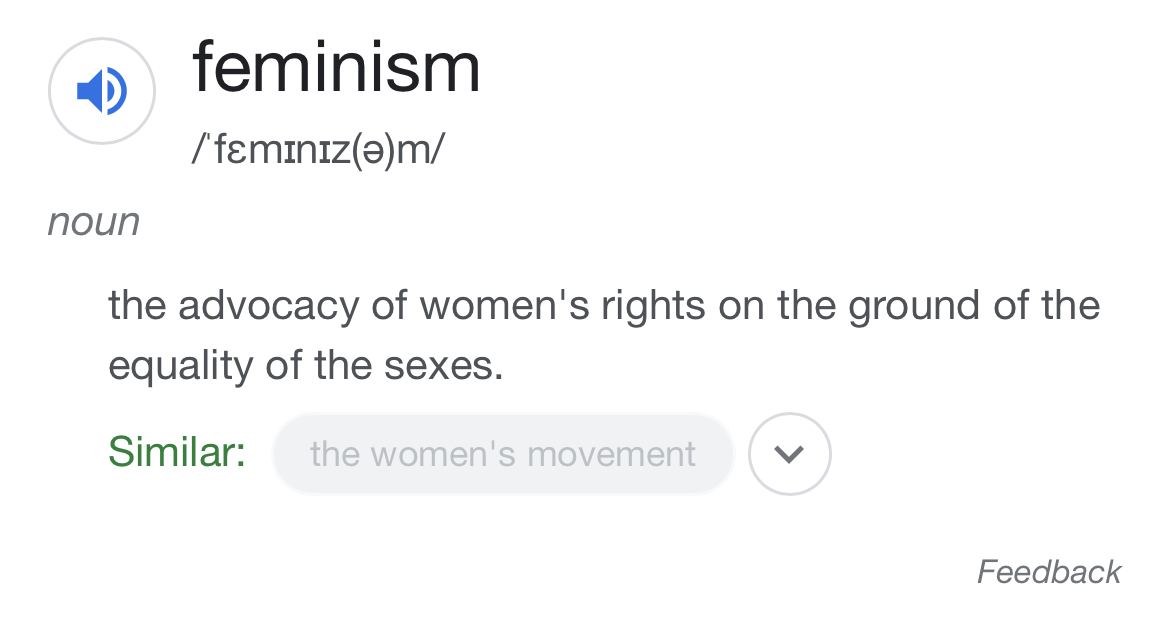Click the word "movement" inside the synonym chip

[x=611, y=454]
